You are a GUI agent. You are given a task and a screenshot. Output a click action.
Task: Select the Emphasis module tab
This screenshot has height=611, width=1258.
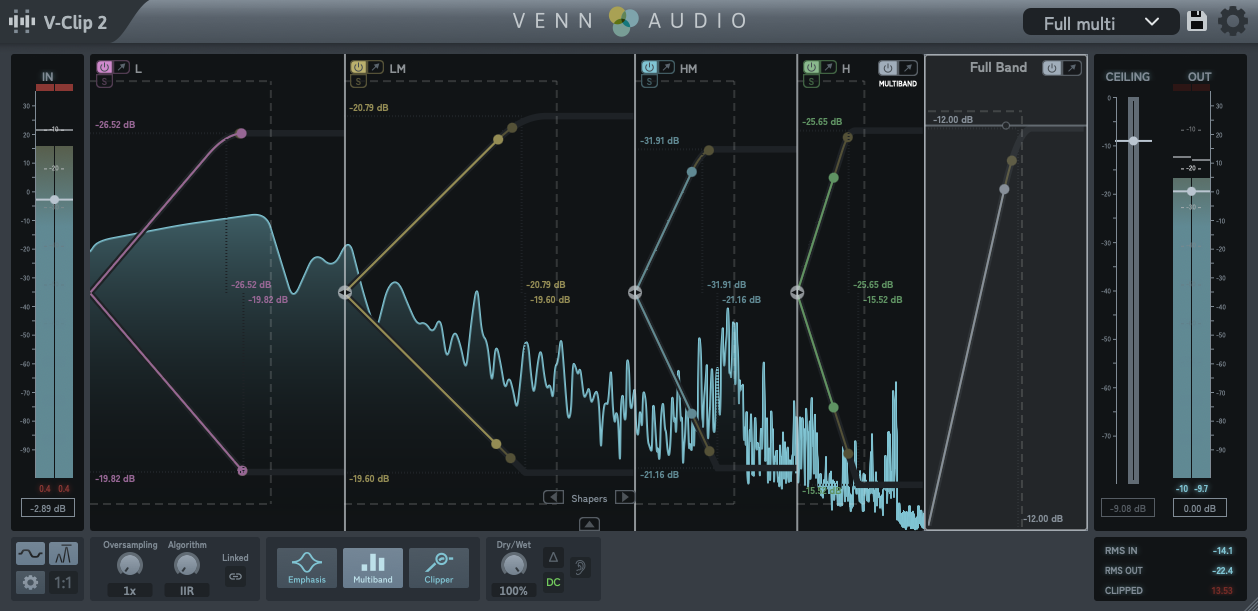307,567
